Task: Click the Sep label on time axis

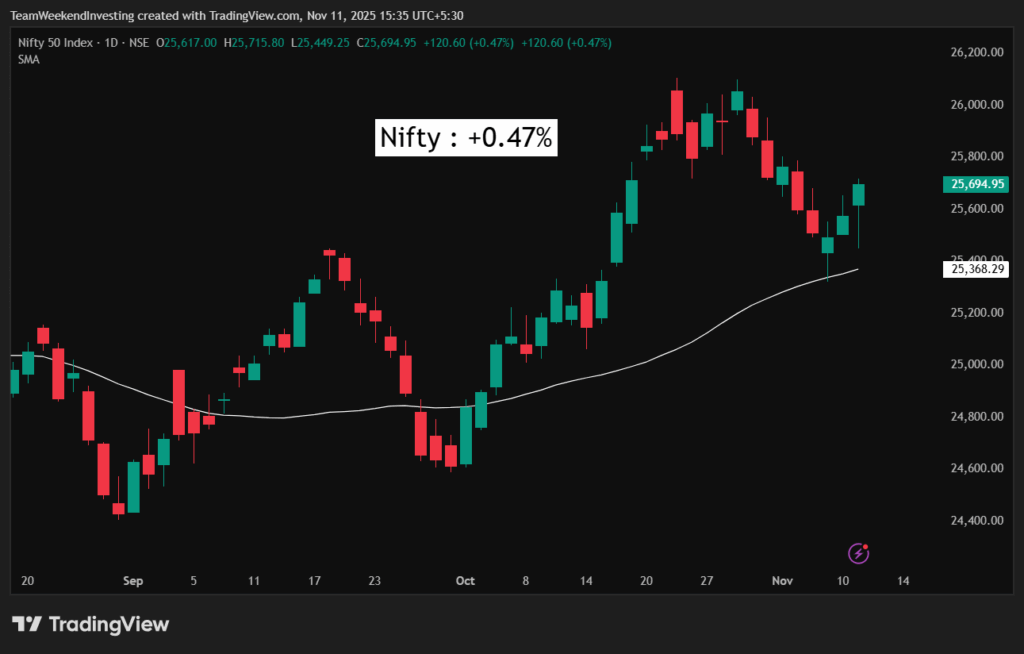Action: pyautogui.click(x=133, y=580)
